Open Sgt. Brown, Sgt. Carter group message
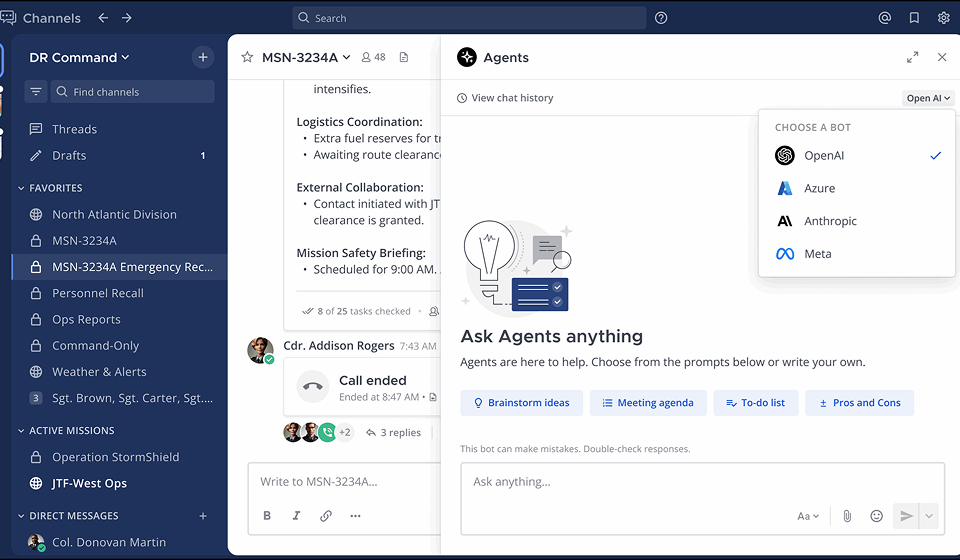The width and height of the screenshot is (960, 560). 119,398
